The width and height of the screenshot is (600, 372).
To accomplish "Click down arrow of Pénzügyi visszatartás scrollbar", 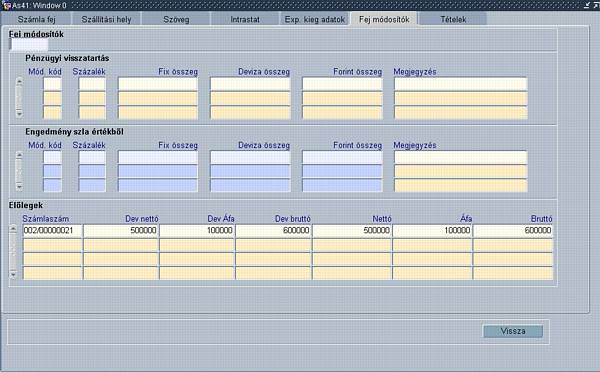I will click(19, 114).
